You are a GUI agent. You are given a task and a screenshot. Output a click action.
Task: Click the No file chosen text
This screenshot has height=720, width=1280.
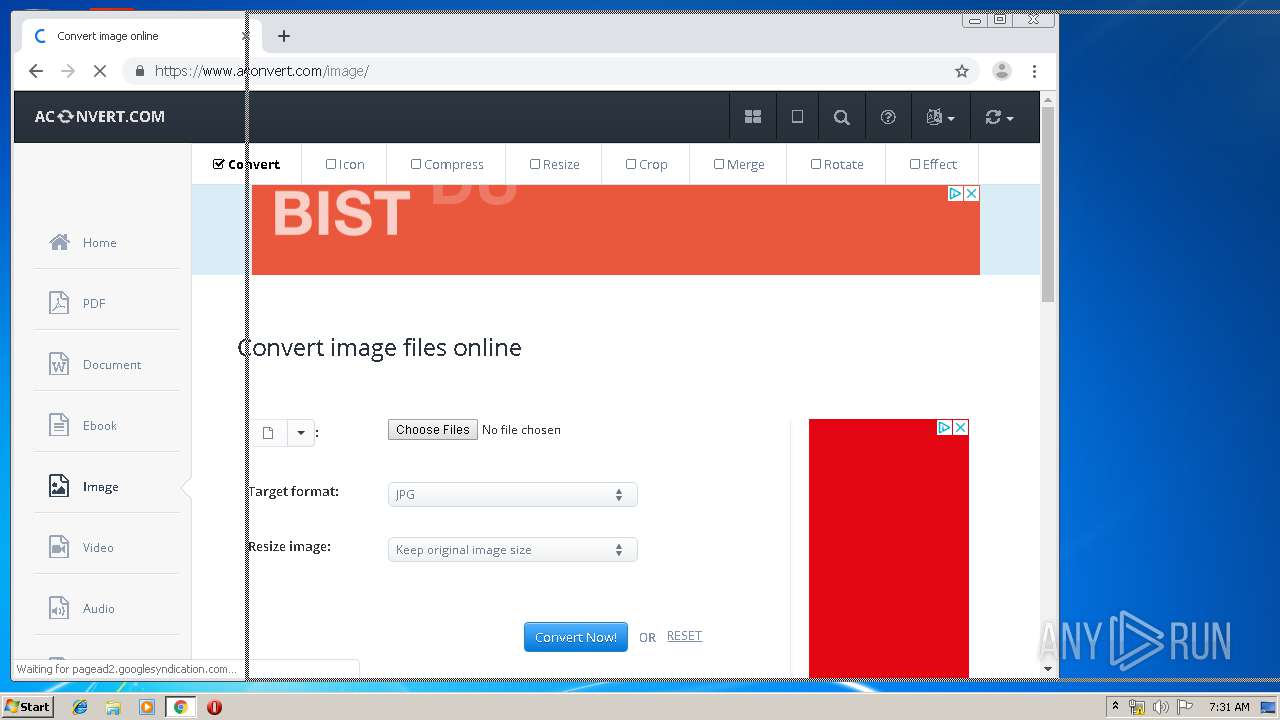pos(521,430)
